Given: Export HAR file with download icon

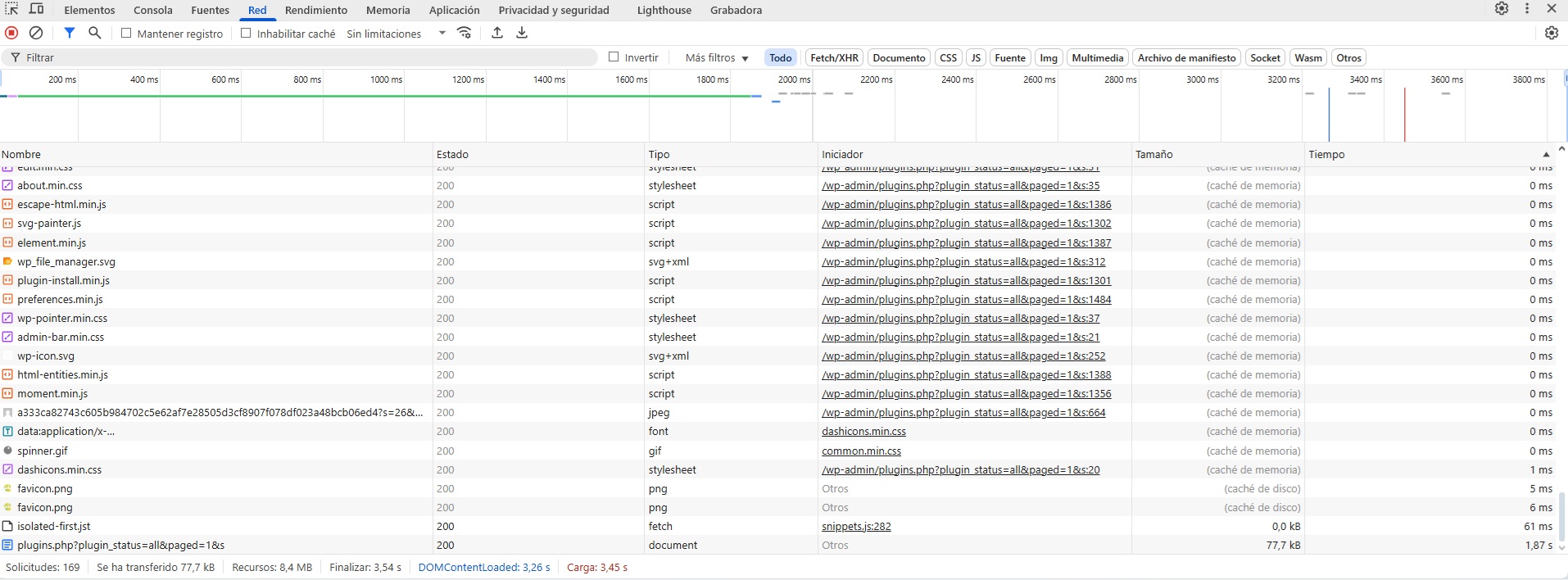Looking at the screenshot, I should [x=522, y=33].
